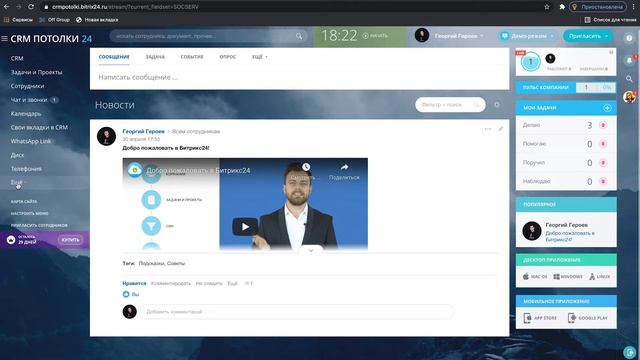640x360 pixels.
Task: Open Чат и звонки in left menu
Action: 29,100
